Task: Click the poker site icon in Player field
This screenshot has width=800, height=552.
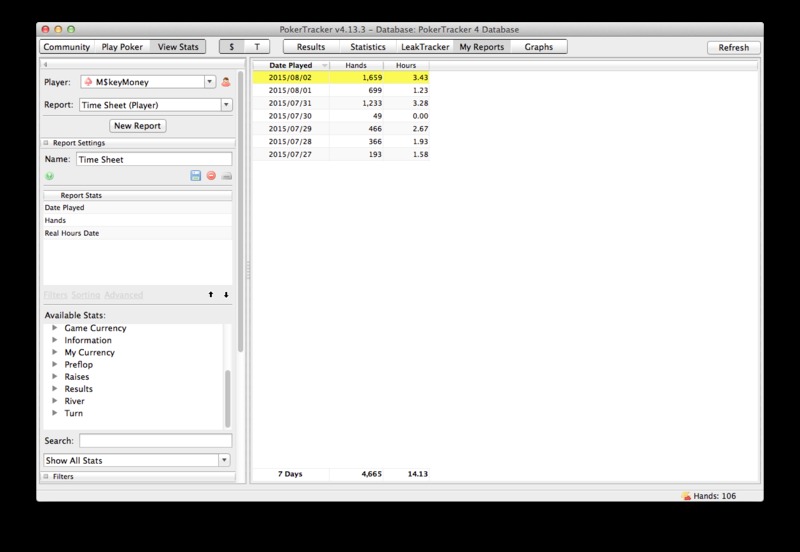Action: [88, 82]
